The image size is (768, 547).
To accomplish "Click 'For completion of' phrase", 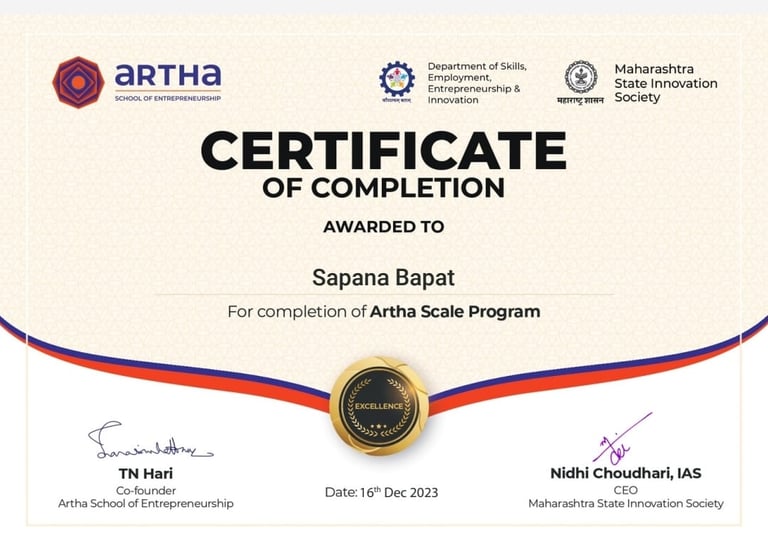I will (297, 312).
